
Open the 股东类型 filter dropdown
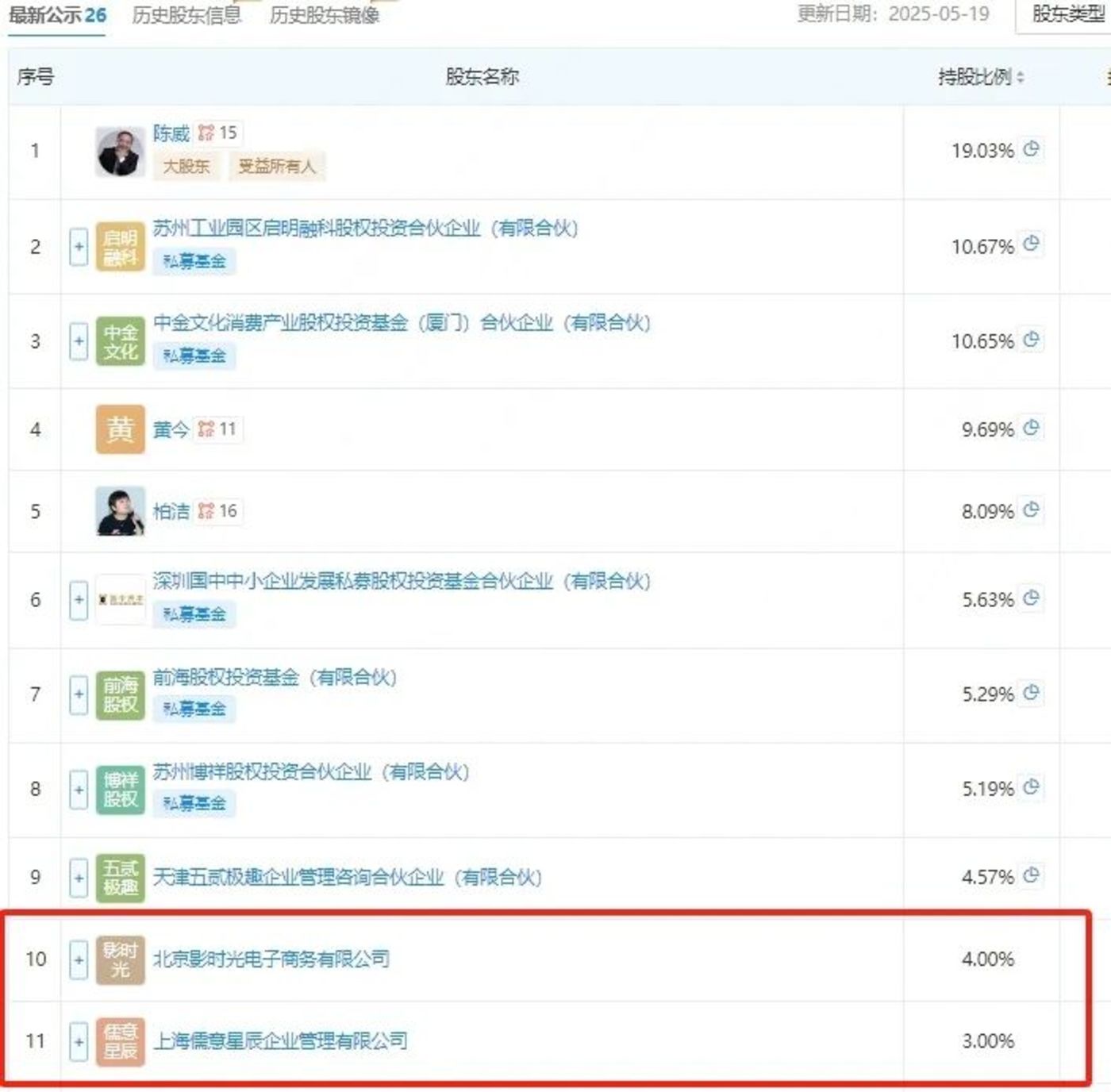[1067, 14]
